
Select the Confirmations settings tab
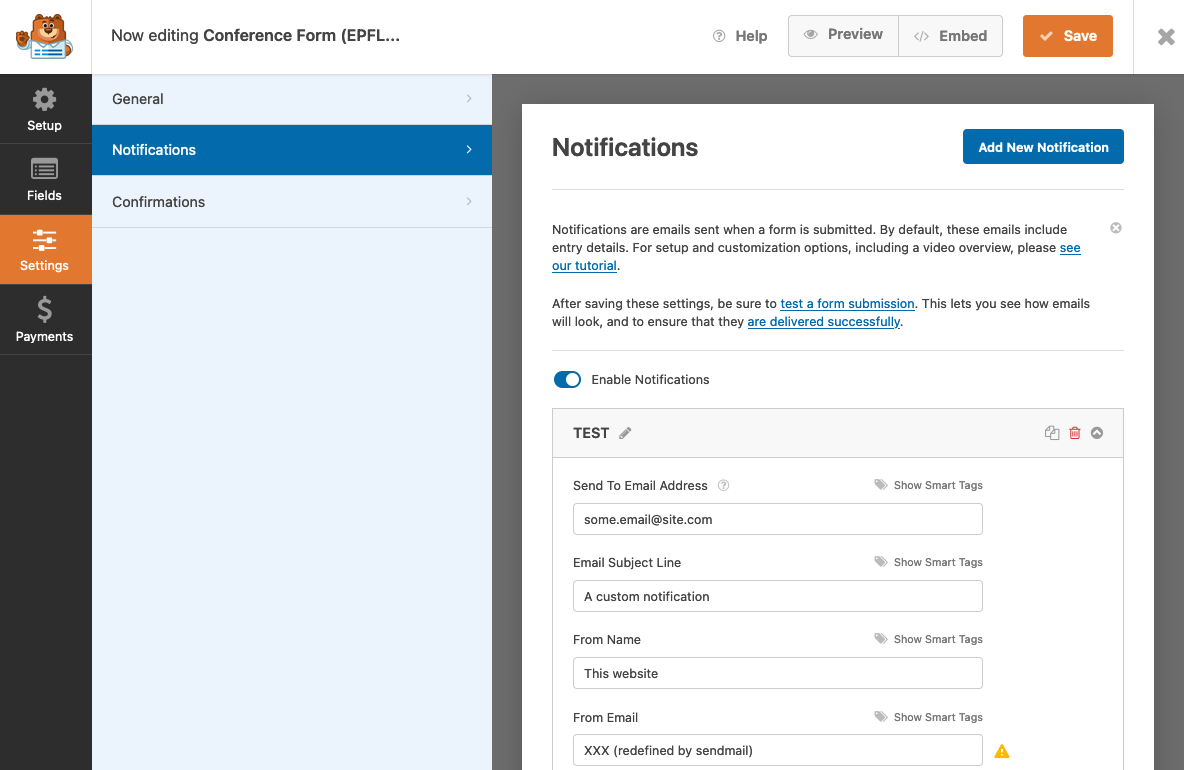click(291, 202)
